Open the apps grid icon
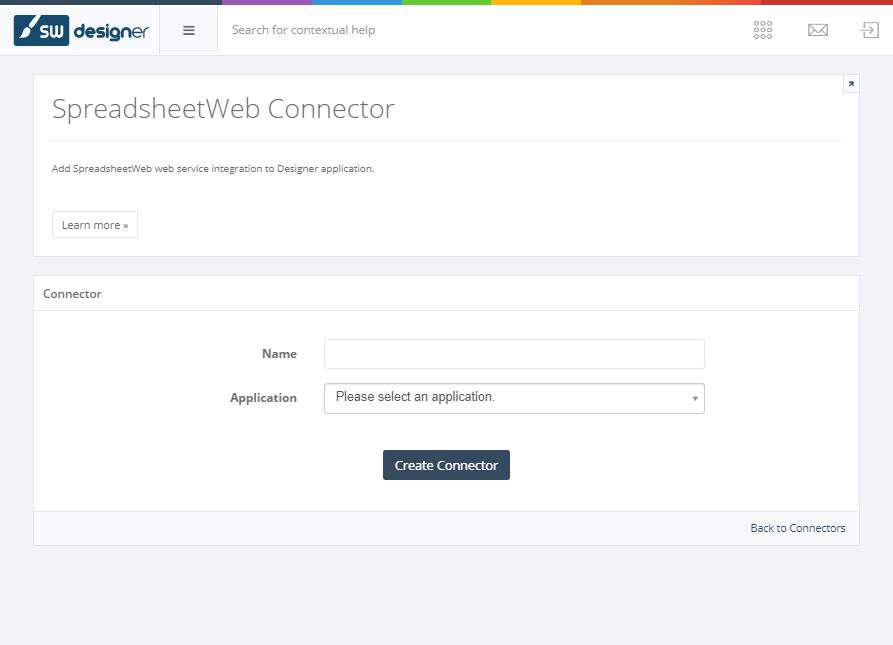The width and height of the screenshot is (893, 645). 763,30
